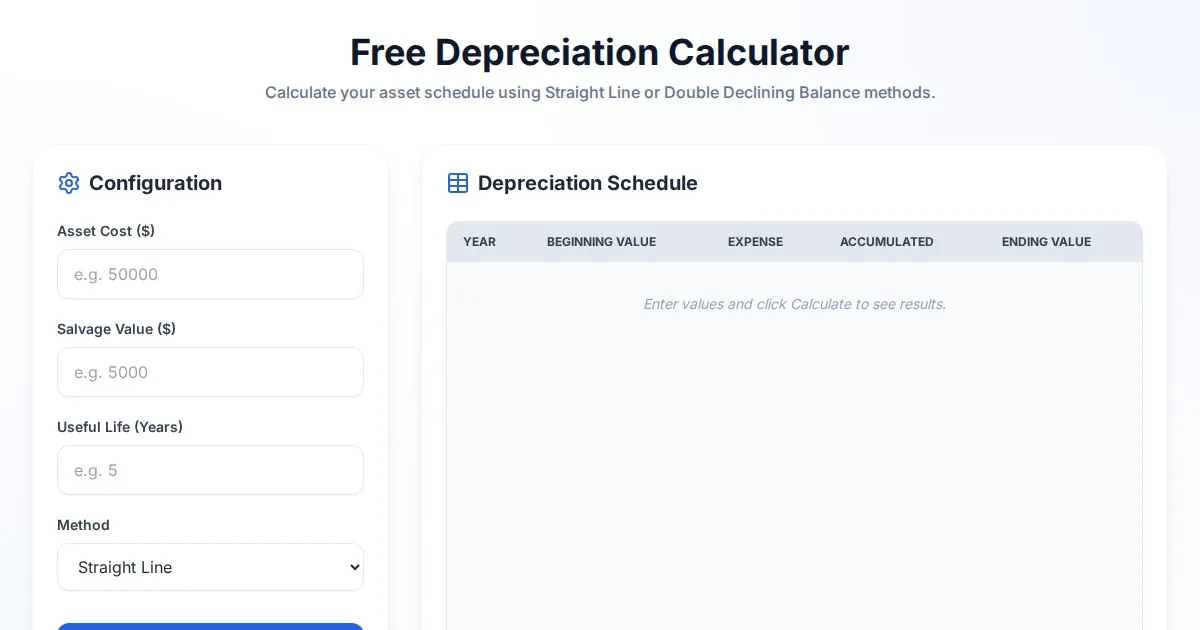
Task: Click the Method dropdown arrow chevron
Action: click(x=353, y=567)
